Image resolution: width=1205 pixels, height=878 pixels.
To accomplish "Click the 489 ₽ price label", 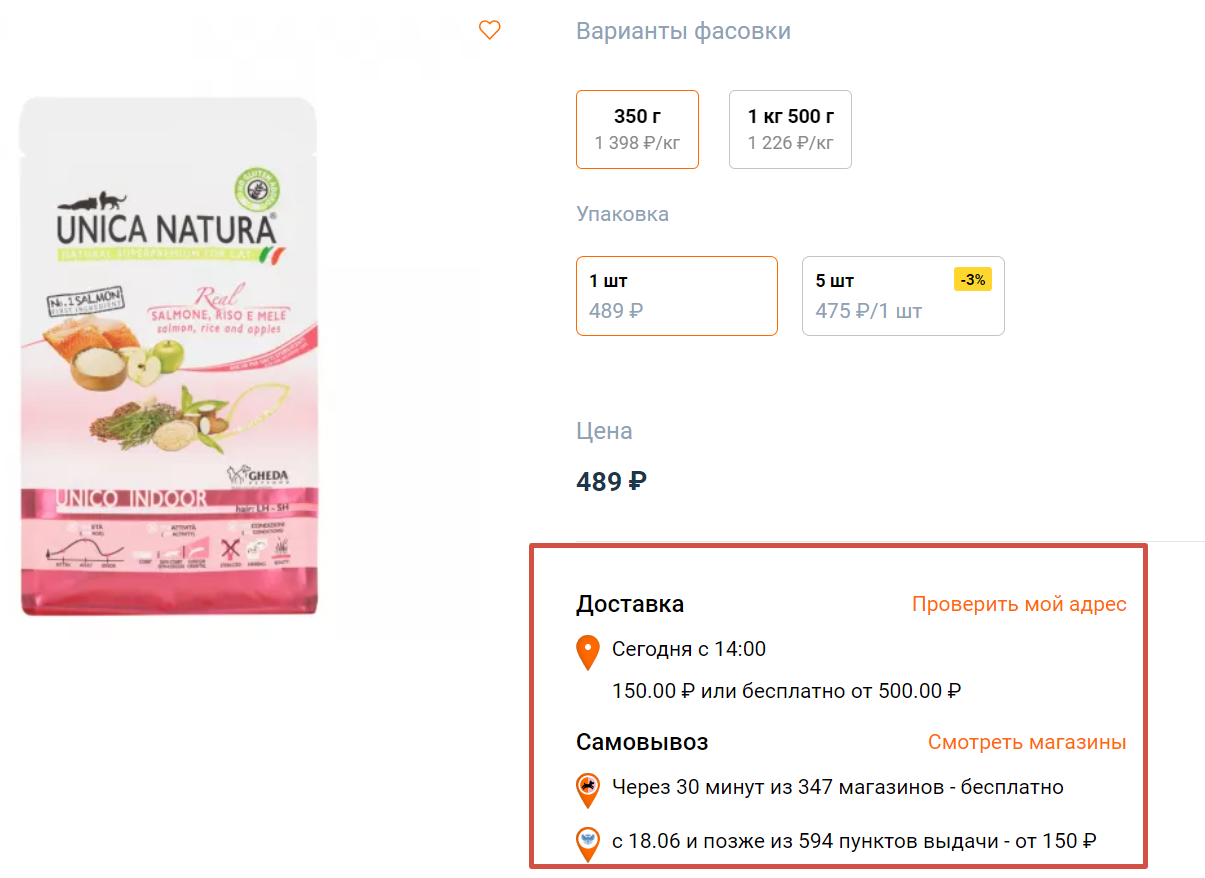I will (x=611, y=481).
